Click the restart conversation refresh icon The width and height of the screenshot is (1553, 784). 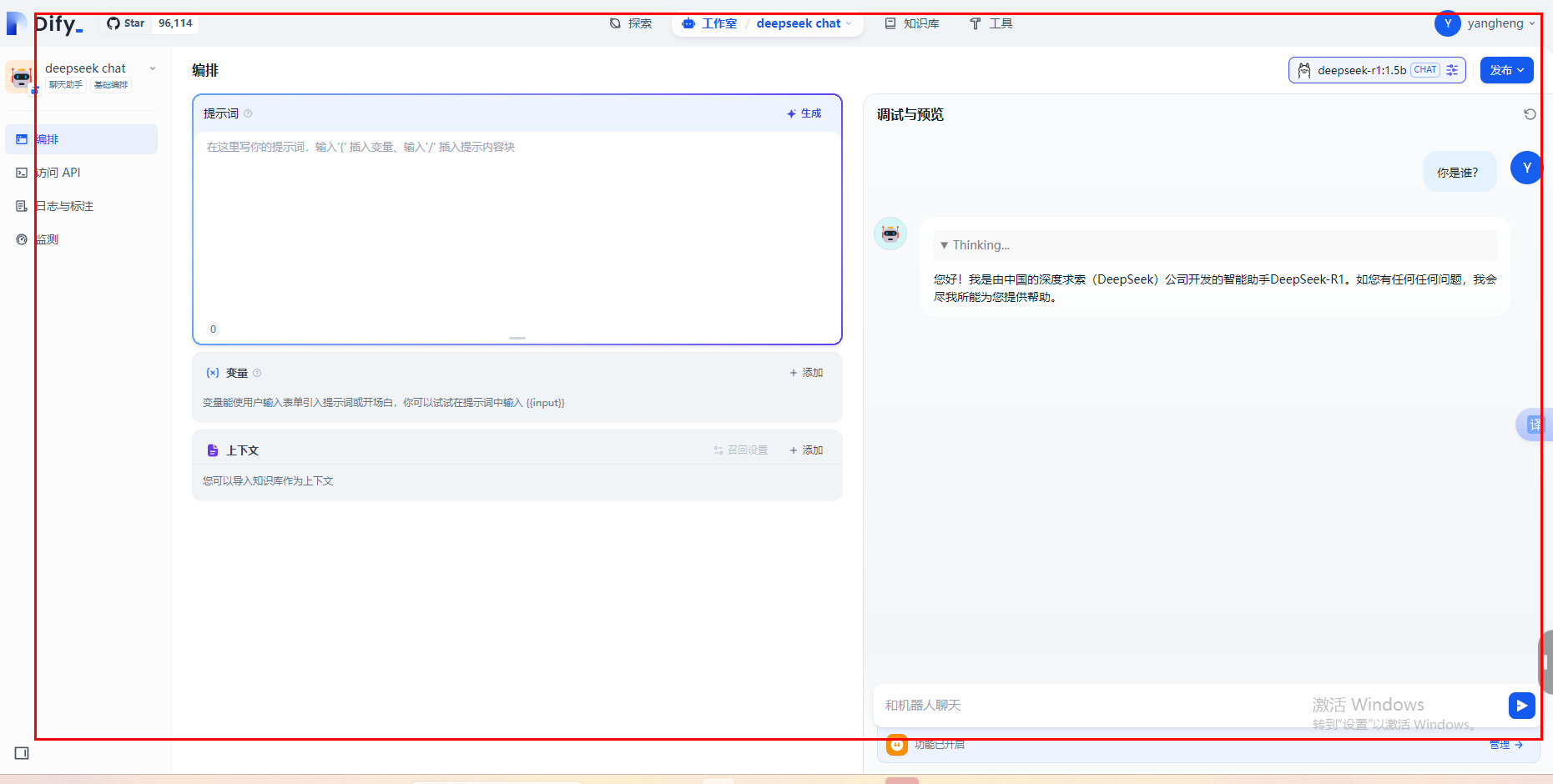point(1530,114)
